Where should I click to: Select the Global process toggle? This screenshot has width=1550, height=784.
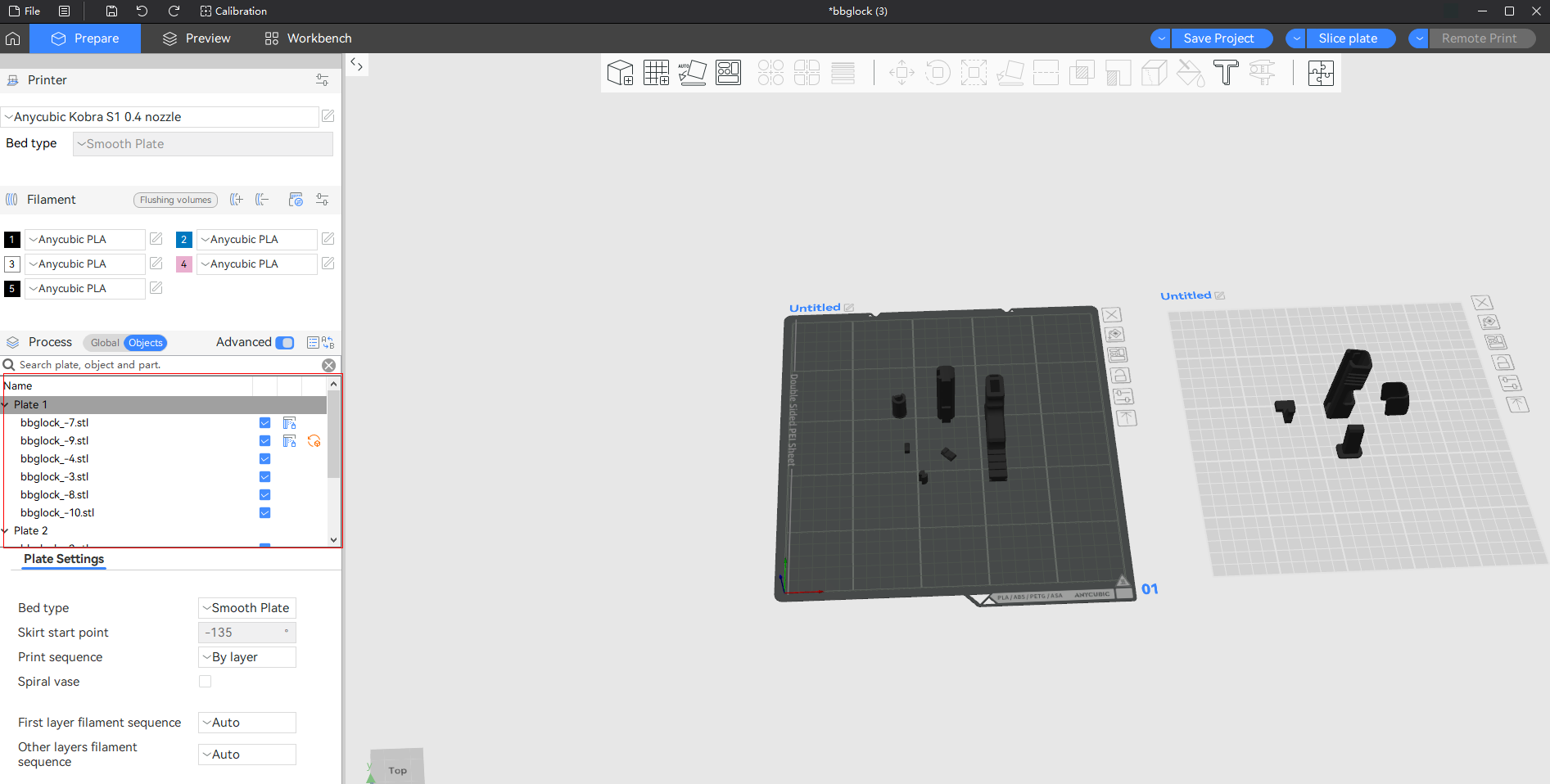(x=104, y=343)
